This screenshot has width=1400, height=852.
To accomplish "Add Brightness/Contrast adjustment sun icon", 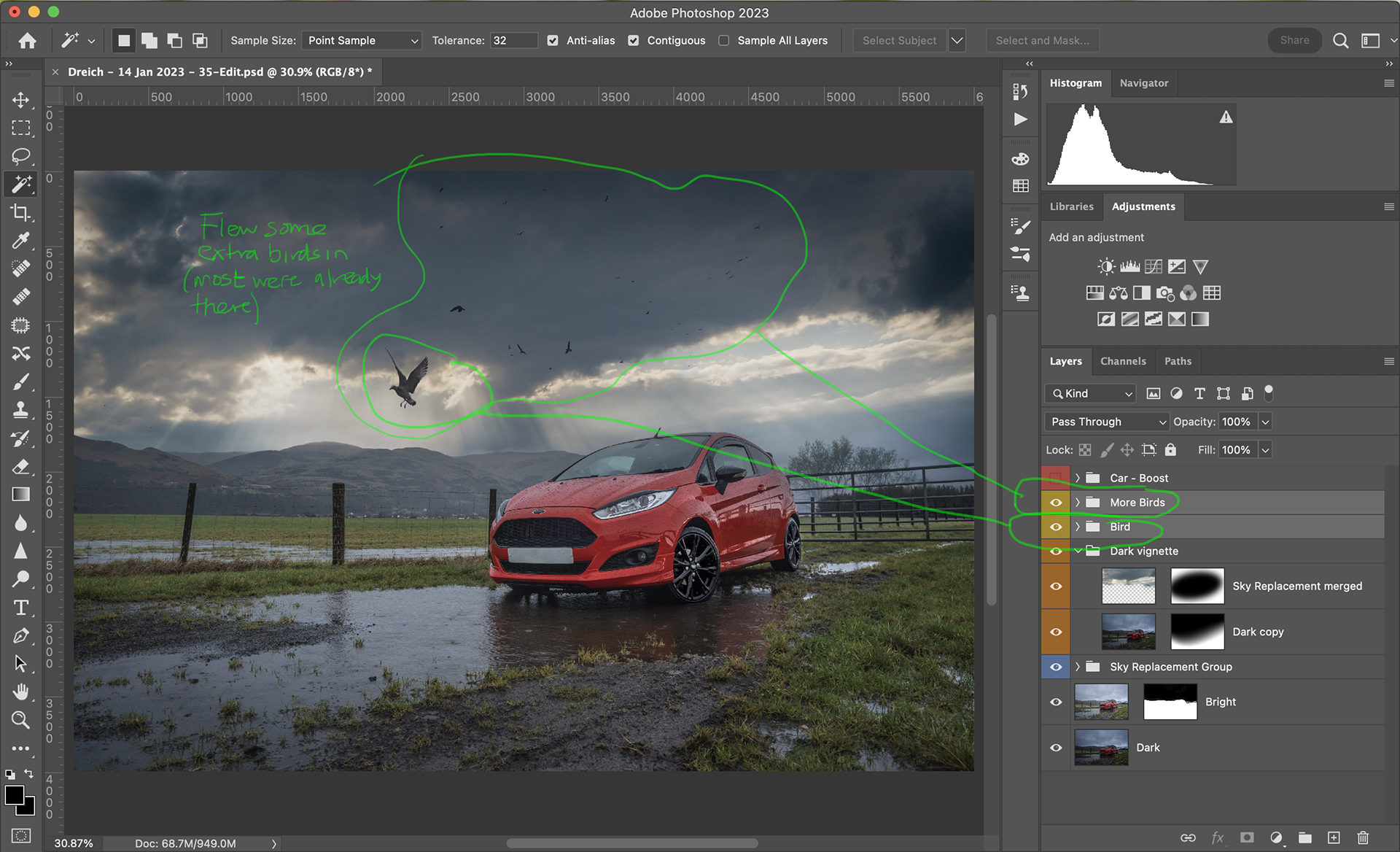I will (x=1106, y=267).
